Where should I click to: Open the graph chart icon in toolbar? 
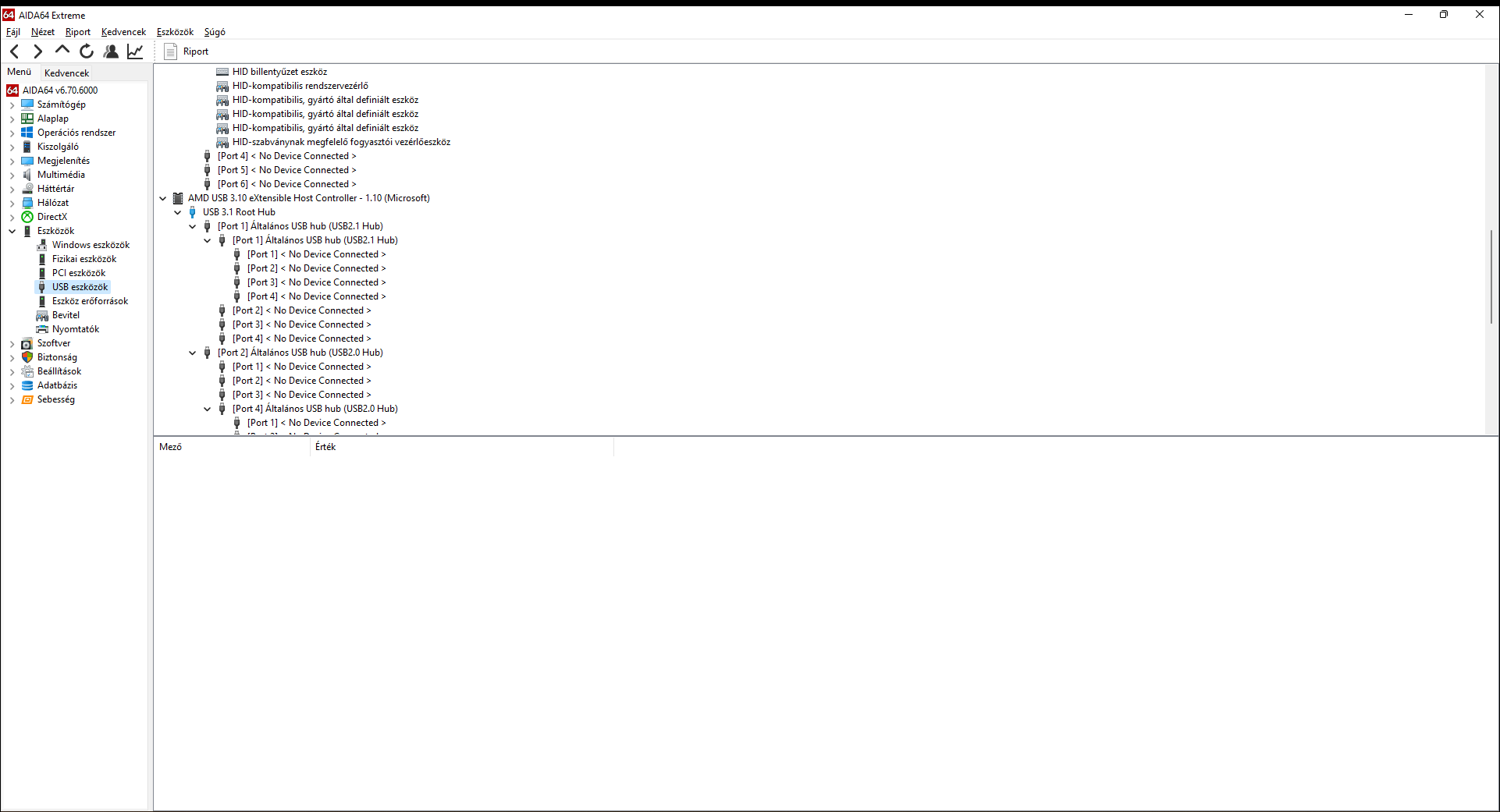(135, 51)
